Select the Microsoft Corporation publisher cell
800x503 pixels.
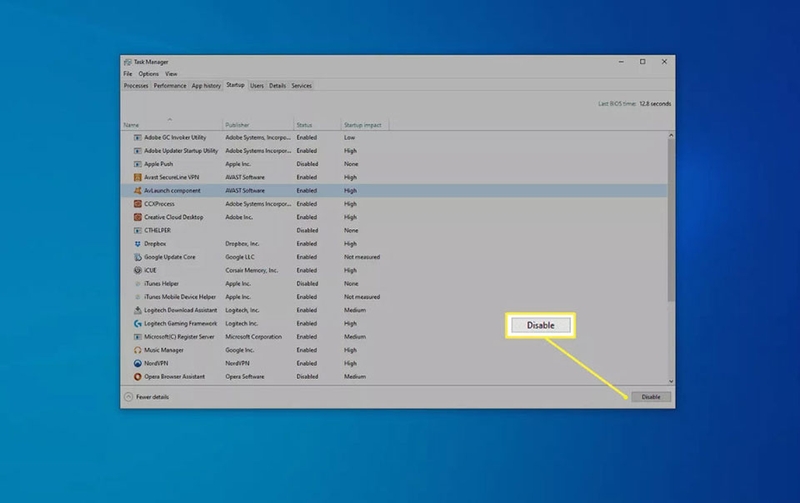coord(254,337)
